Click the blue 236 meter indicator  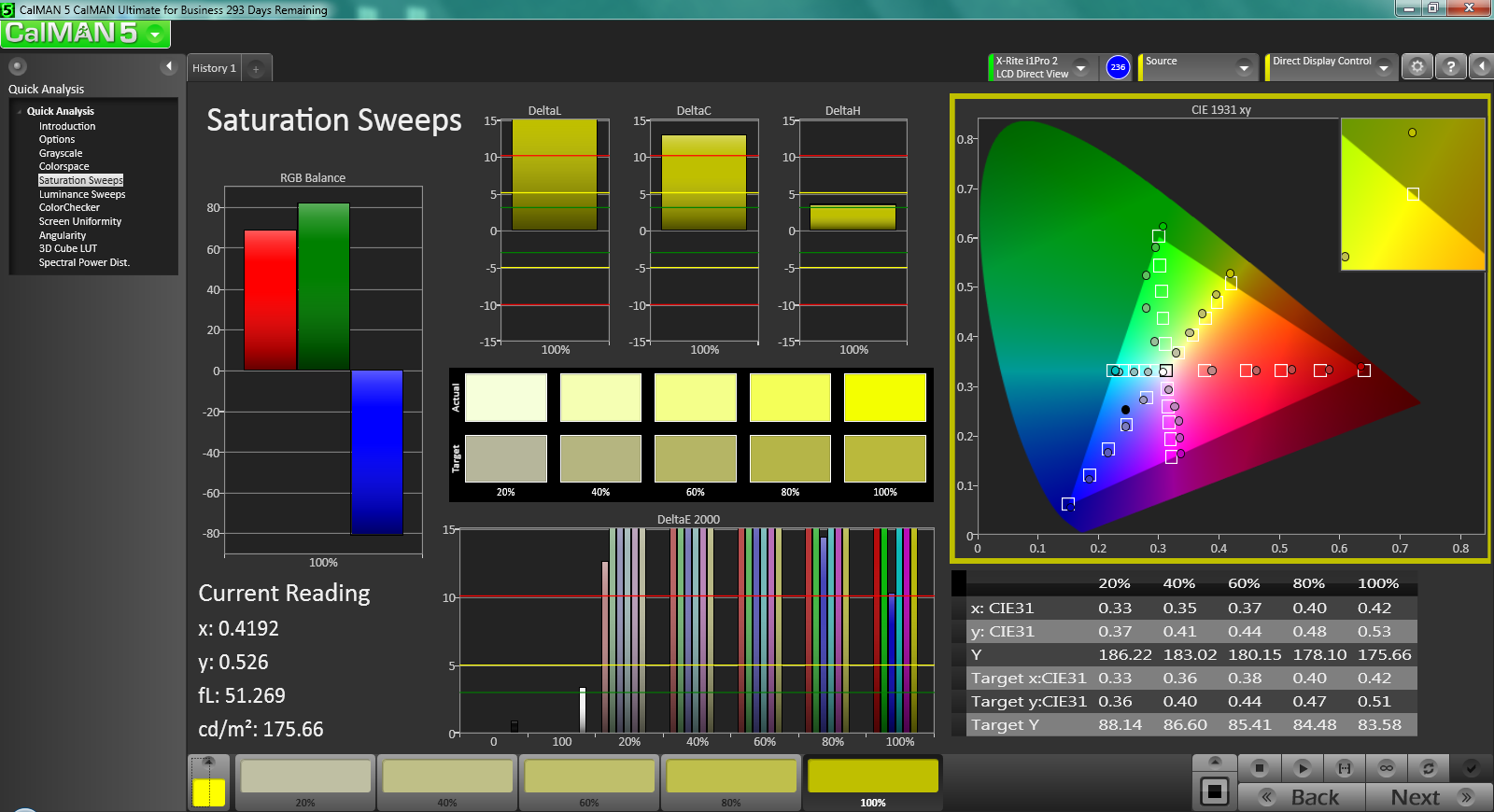(x=1118, y=67)
